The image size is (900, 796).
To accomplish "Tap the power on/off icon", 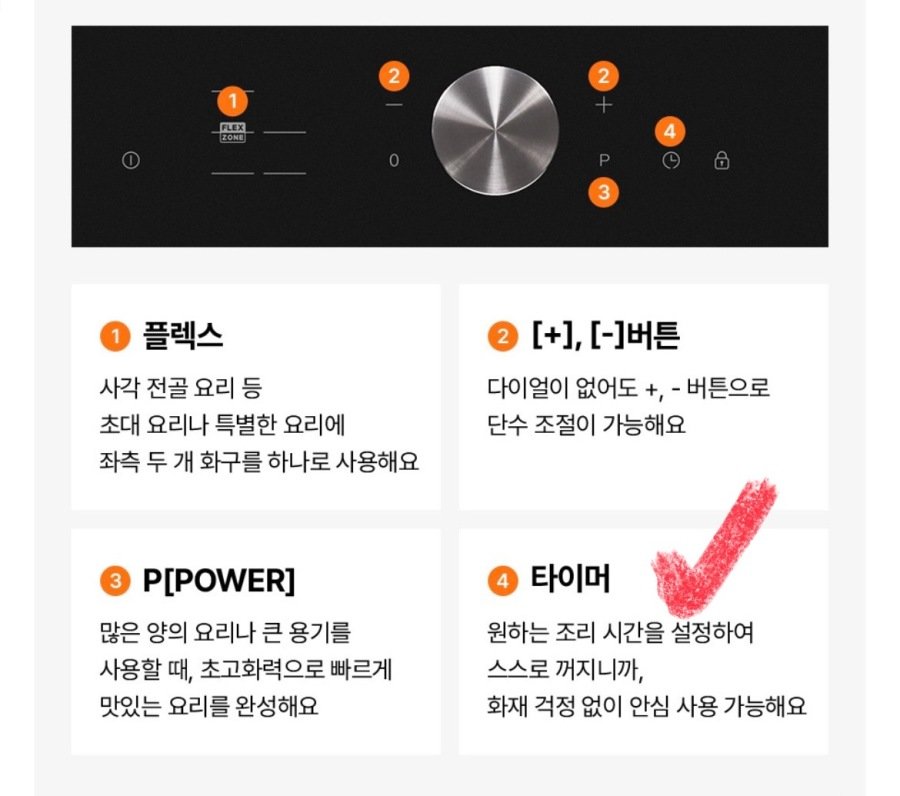I will 131,160.
